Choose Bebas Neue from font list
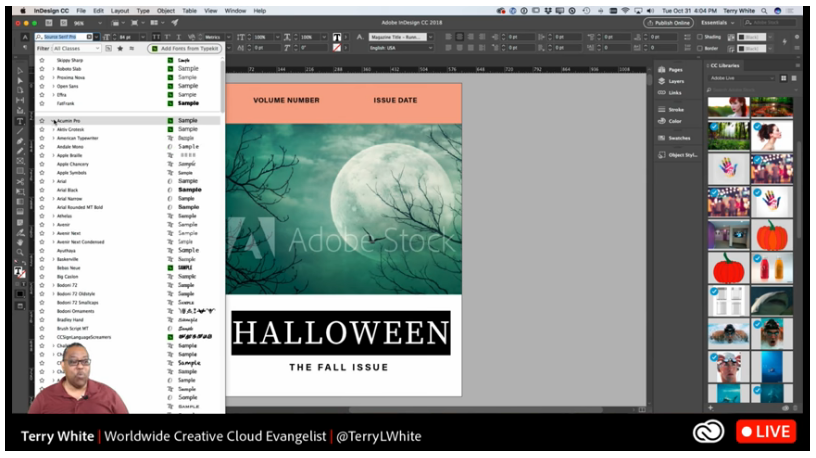 [x=67, y=268]
